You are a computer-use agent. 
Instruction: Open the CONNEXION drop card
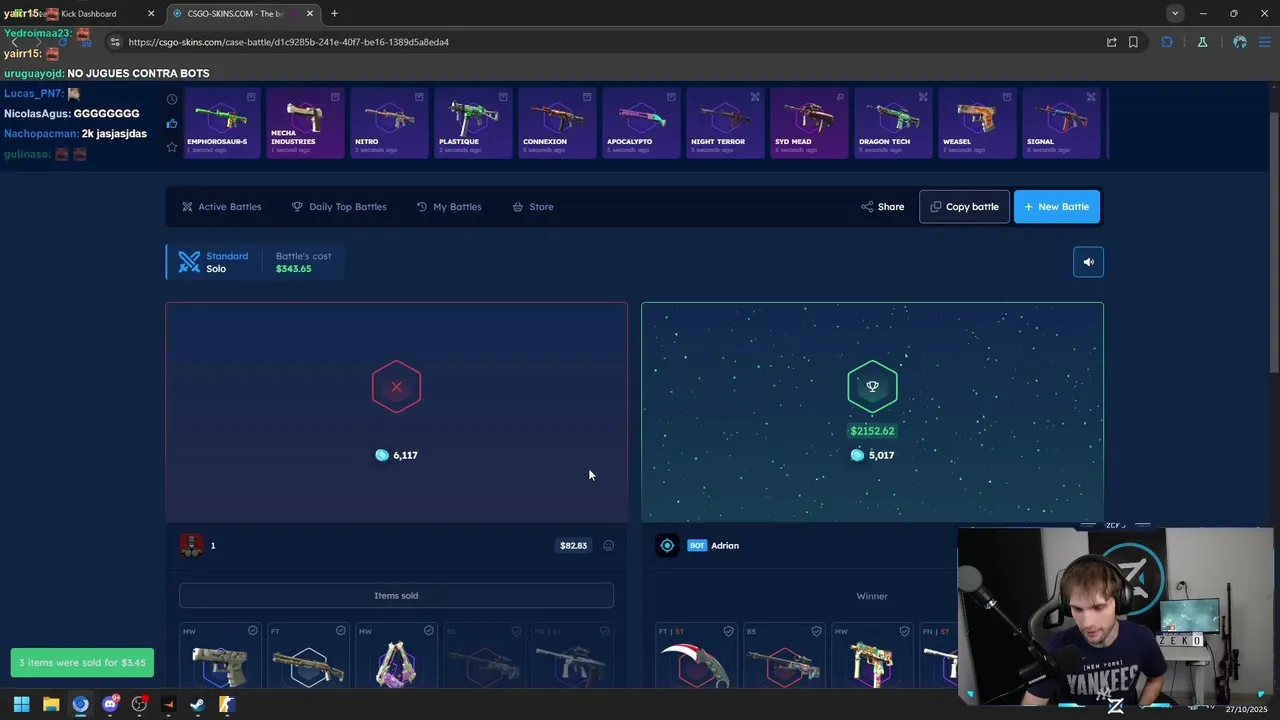point(557,123)
